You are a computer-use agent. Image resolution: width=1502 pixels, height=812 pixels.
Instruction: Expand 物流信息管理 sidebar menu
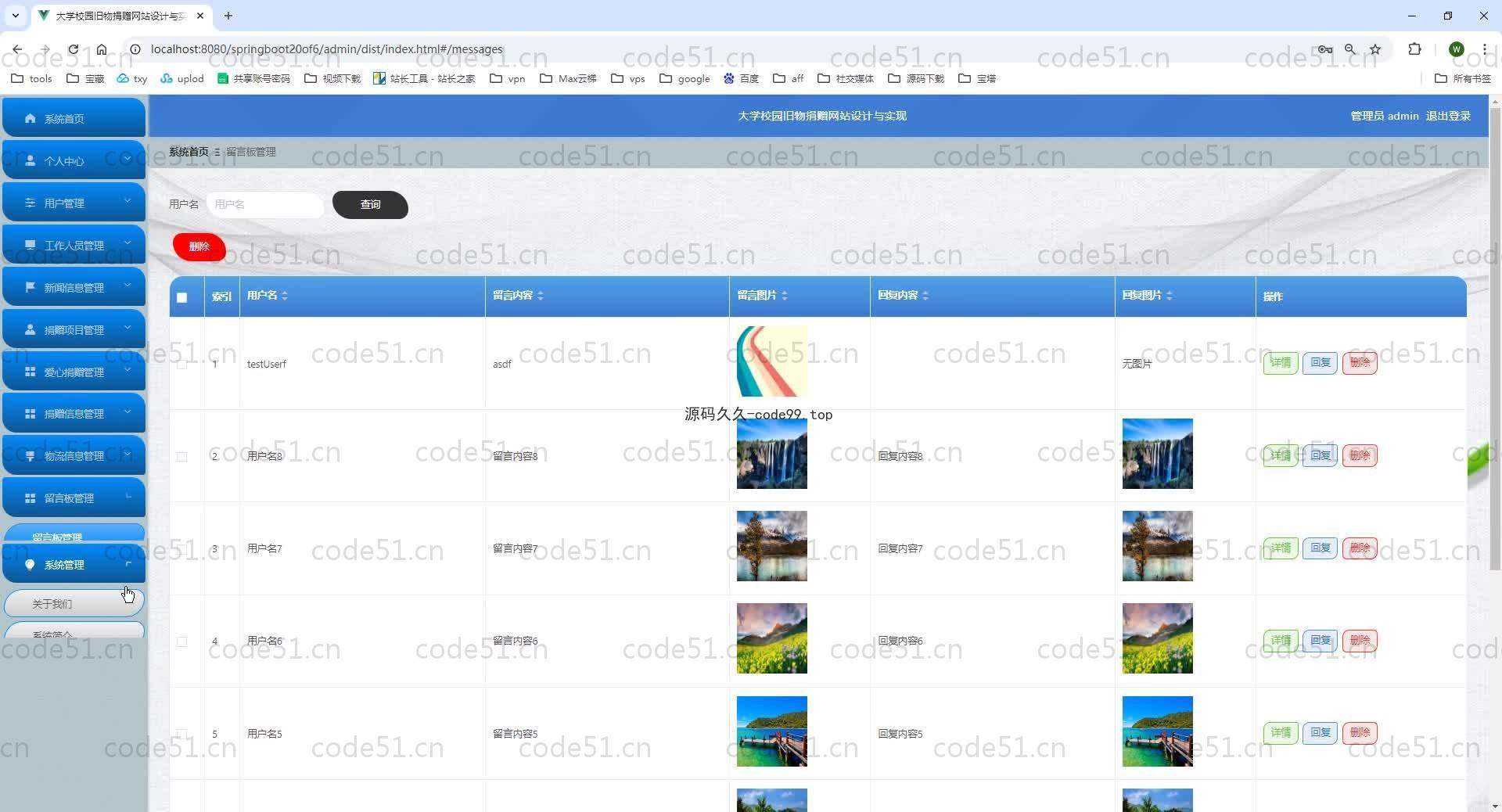[74, 455]
